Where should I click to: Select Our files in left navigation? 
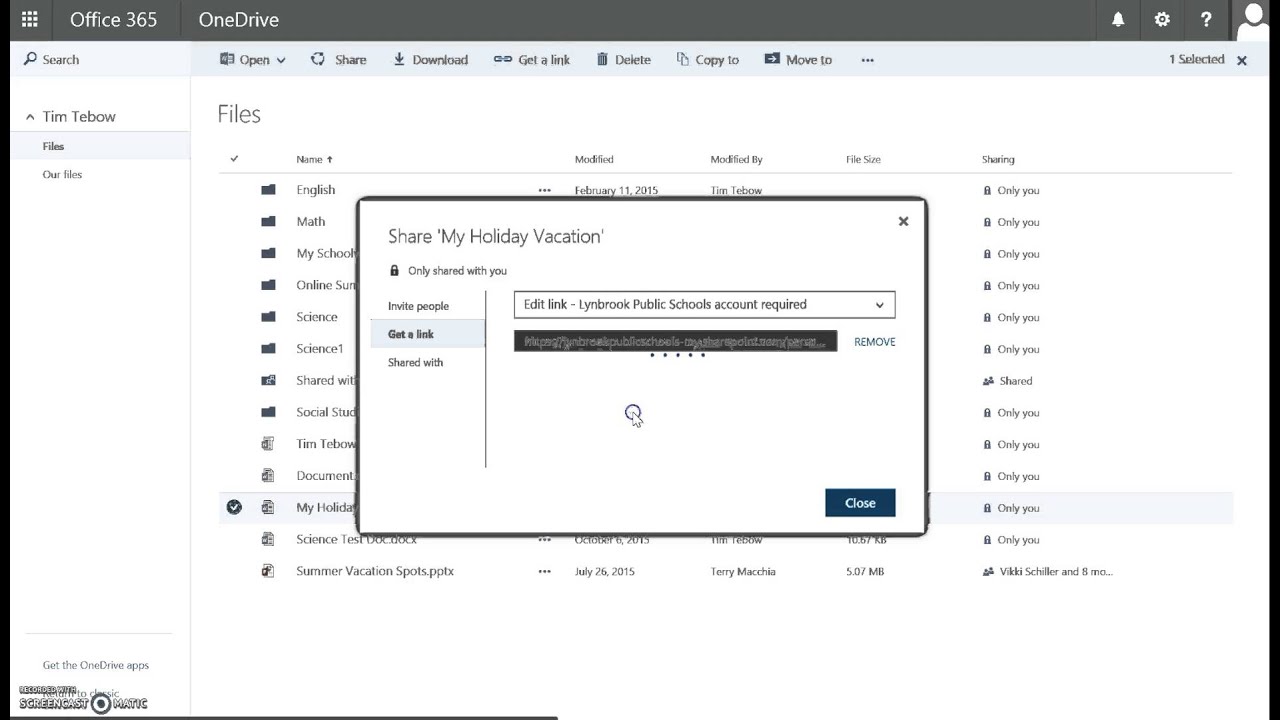pyautogui.click(x=62, y=174)
